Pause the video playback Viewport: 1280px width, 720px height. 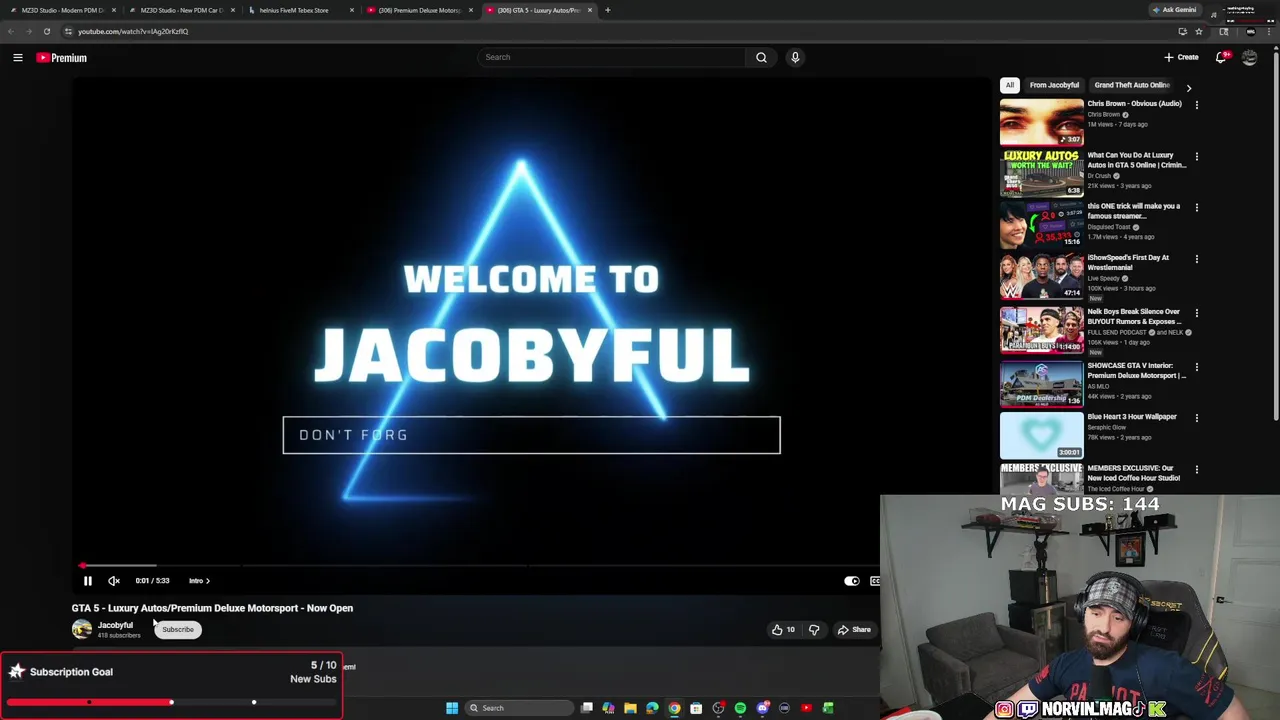[x=87, y=580]
